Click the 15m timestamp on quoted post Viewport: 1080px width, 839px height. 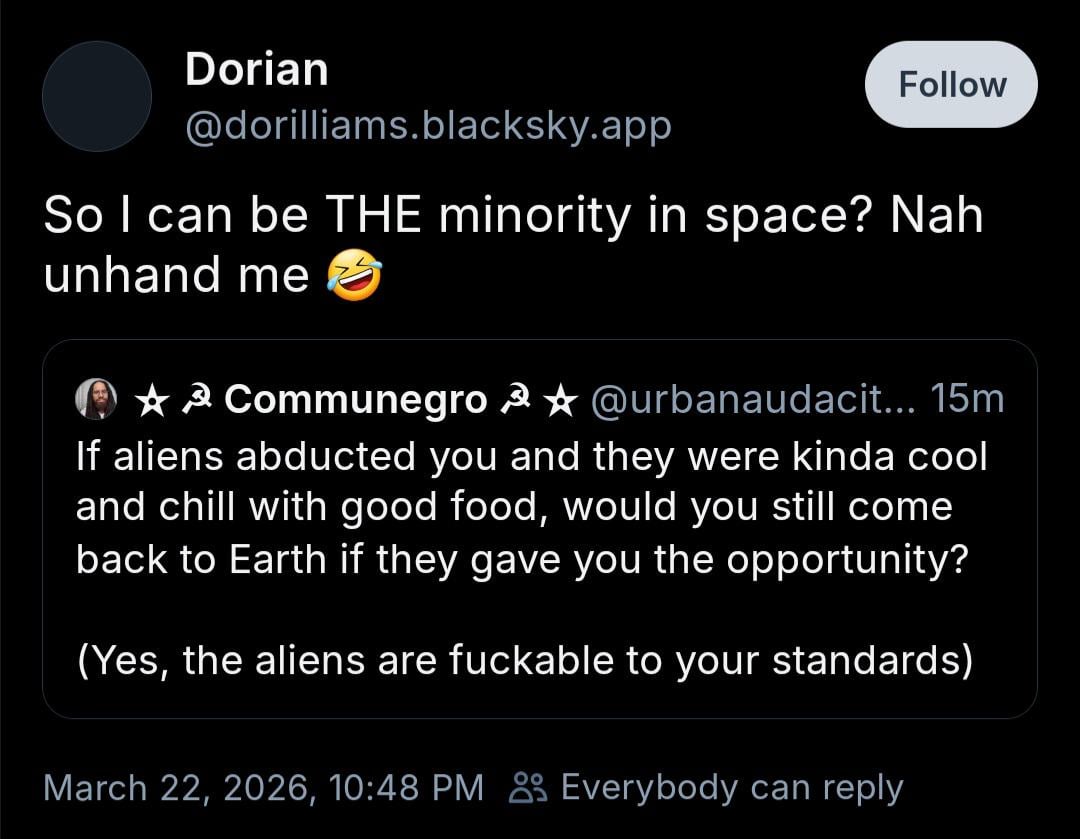[x=966, y=399]
